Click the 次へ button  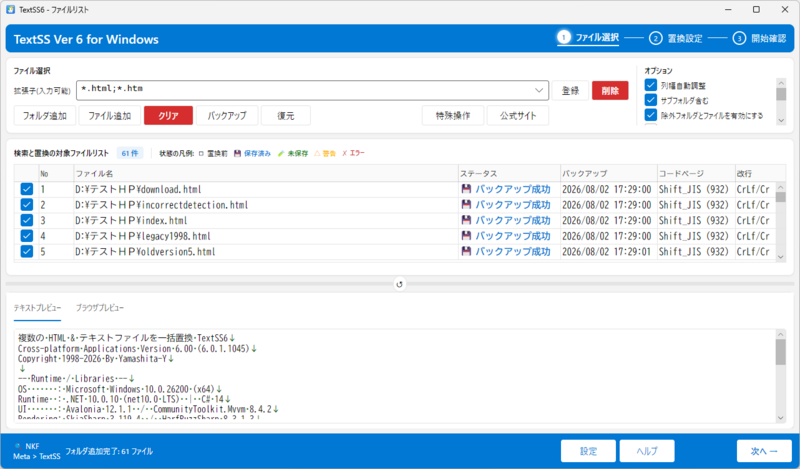coord(764,451)
